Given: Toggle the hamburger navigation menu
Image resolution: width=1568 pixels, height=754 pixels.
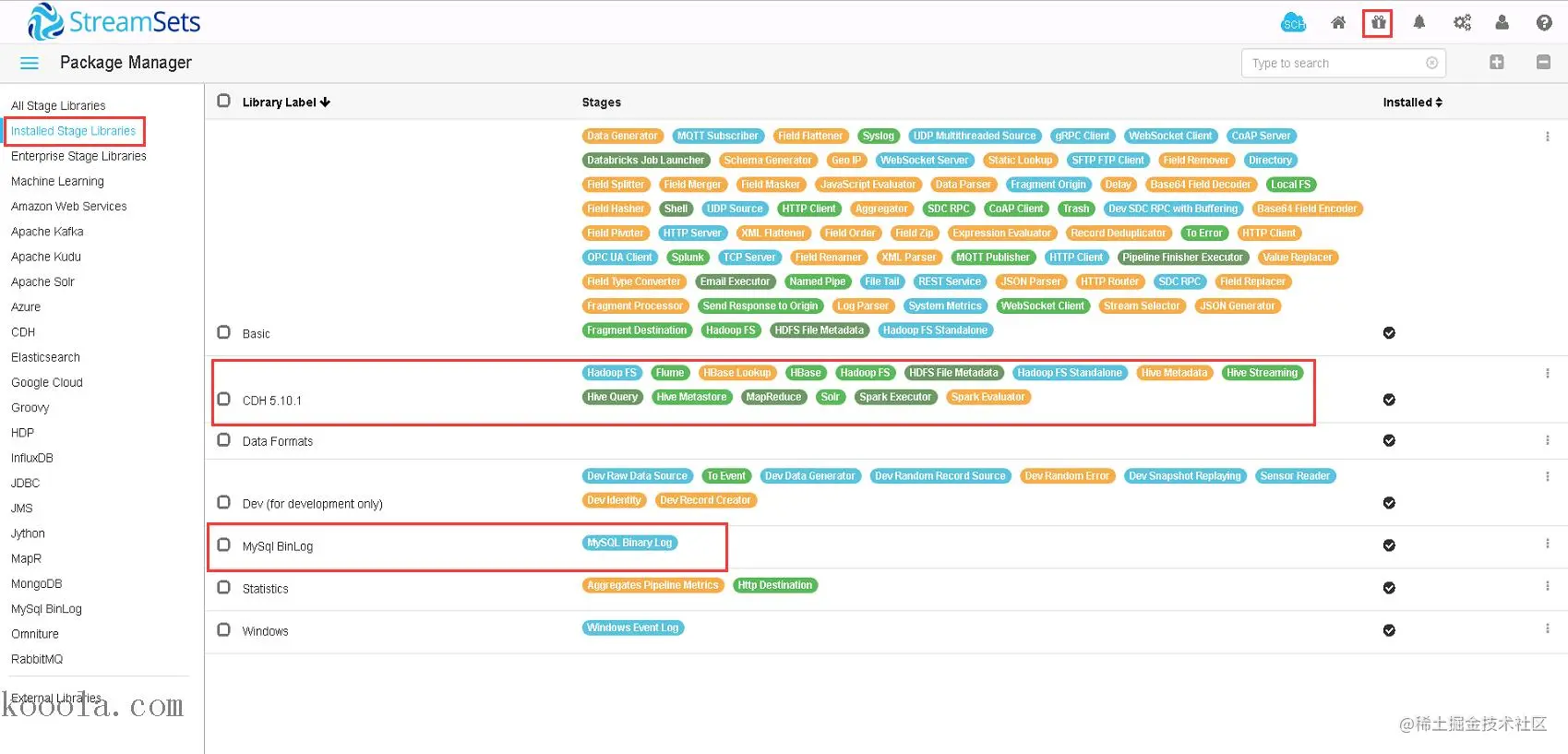Looking at the screenshot, I should point(30,63).
